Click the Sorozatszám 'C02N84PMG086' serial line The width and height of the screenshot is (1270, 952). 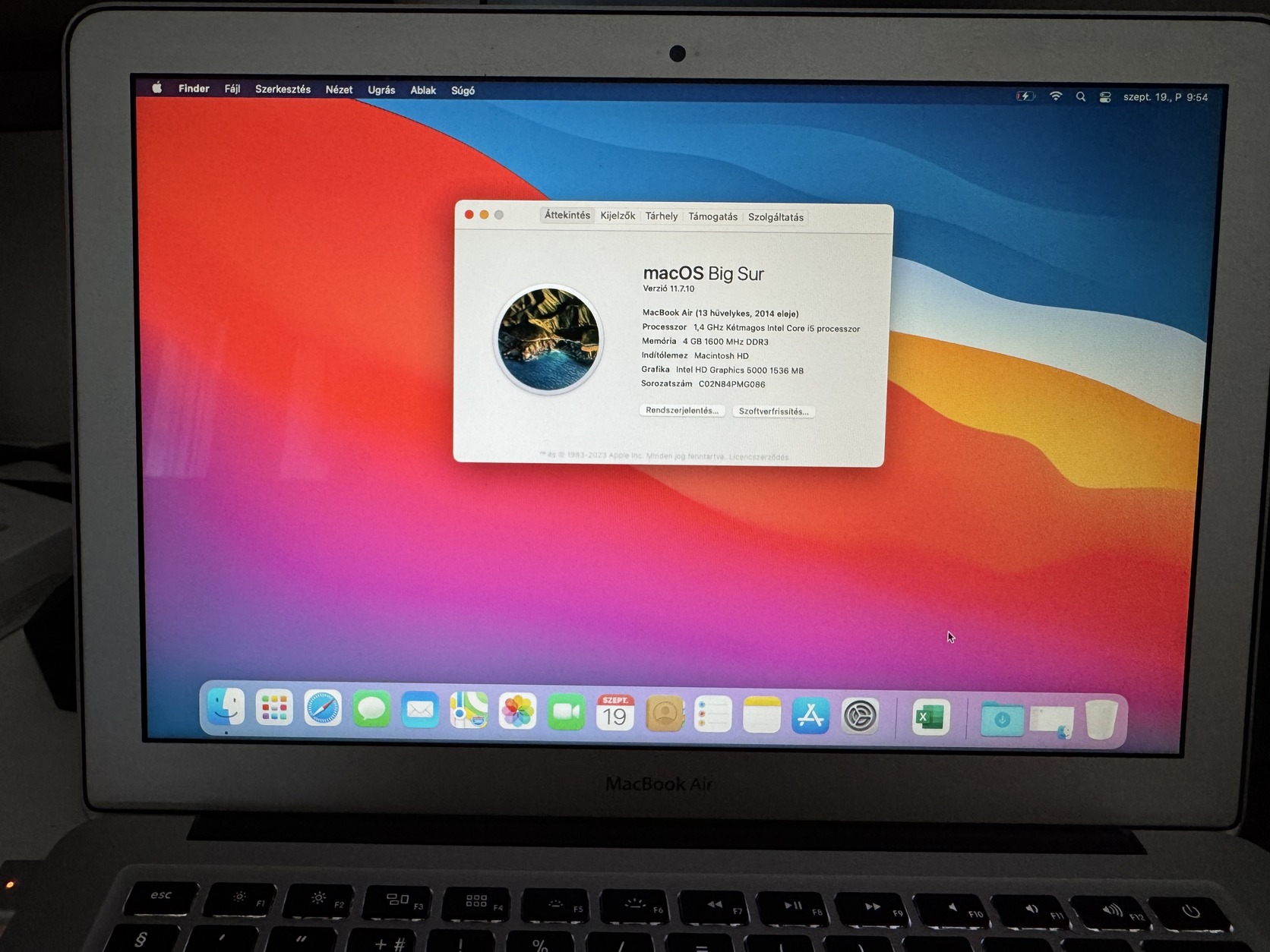(x=703, y=384)
